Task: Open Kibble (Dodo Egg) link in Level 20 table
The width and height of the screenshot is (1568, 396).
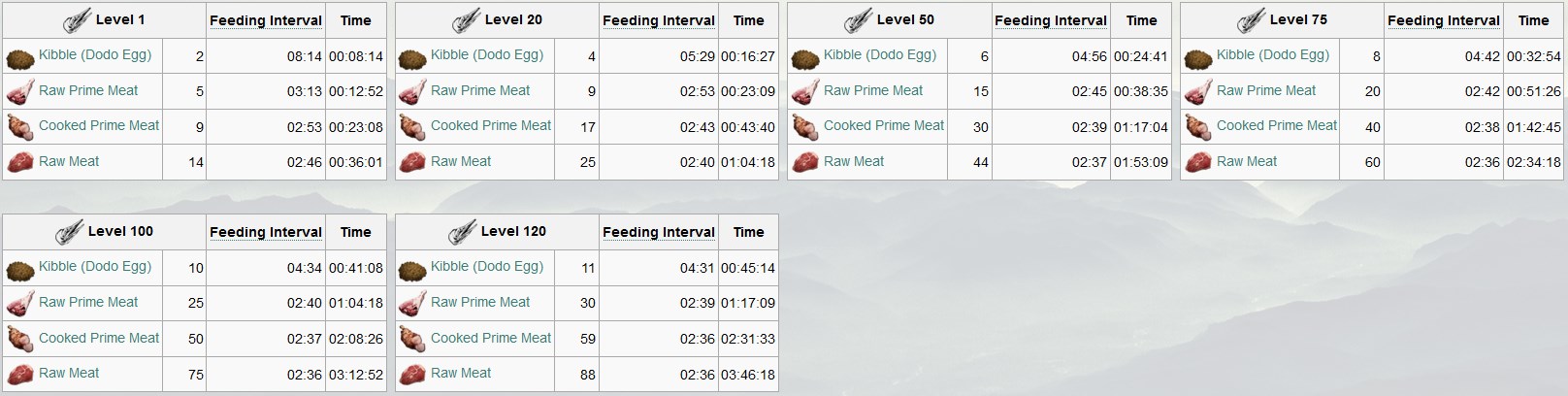Action: coord(487,54)
